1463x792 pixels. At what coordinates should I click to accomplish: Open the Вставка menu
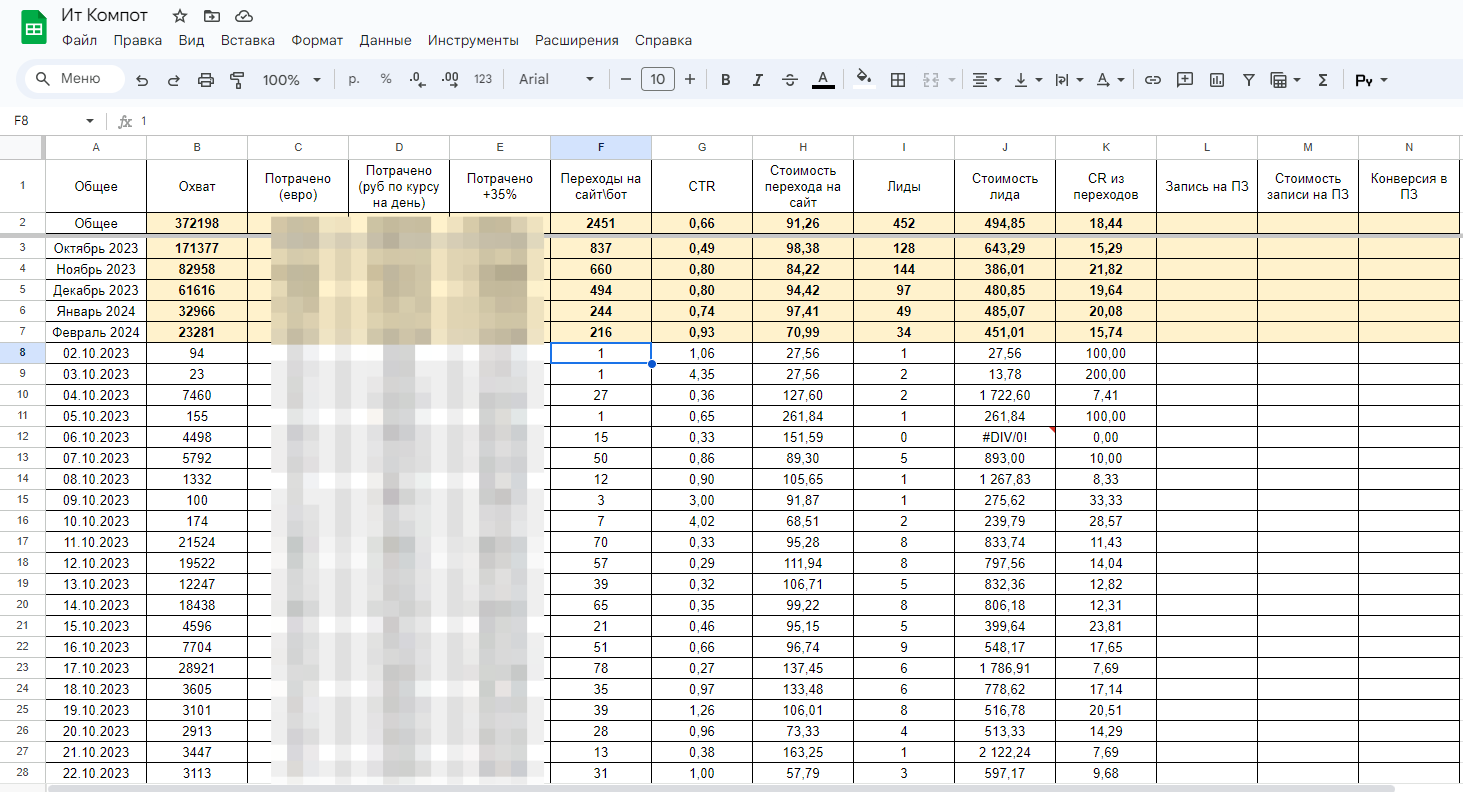click(x=248, y=41)
